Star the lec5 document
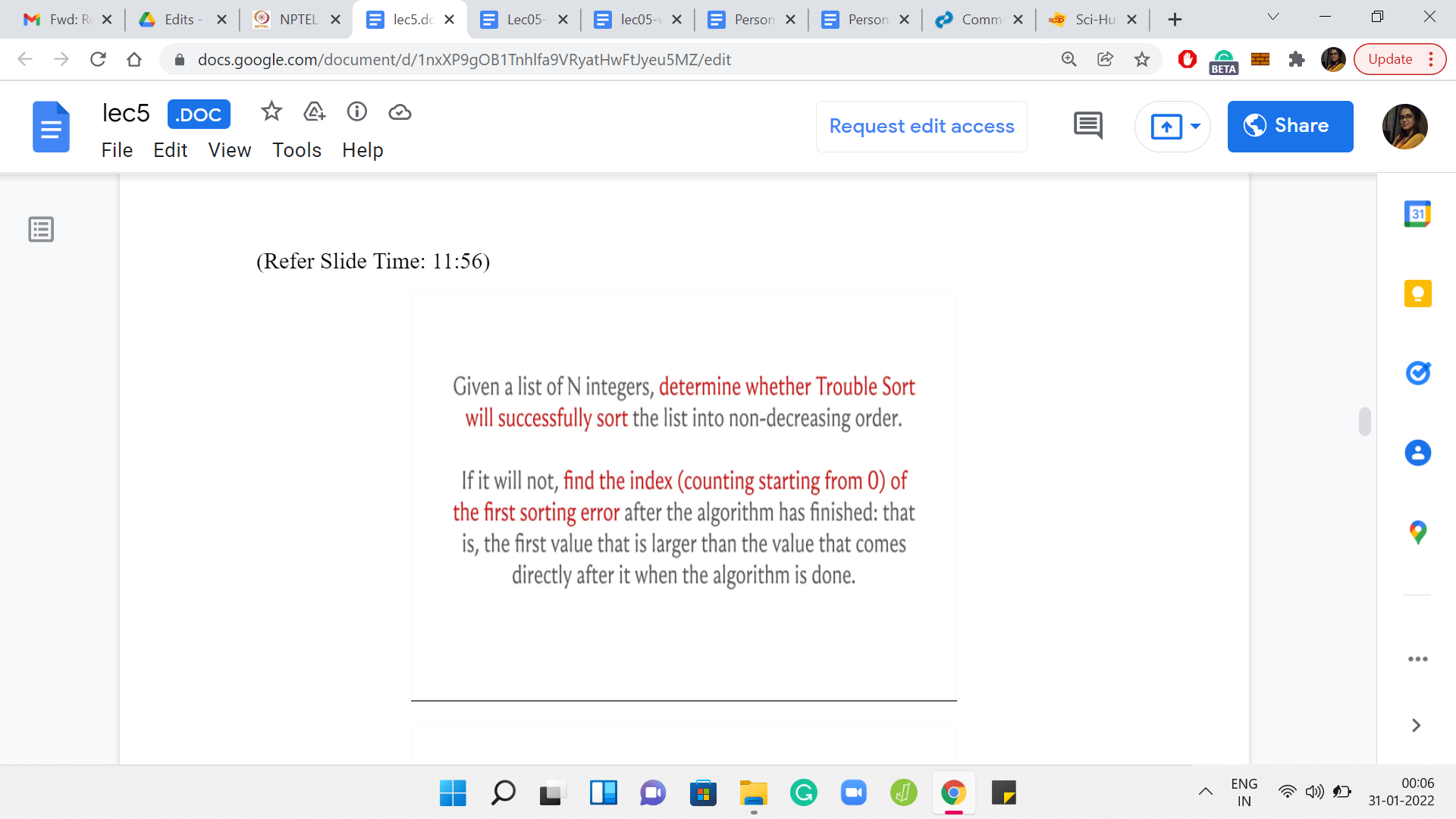The image size is (1456, 819). (x=271, y=112)
